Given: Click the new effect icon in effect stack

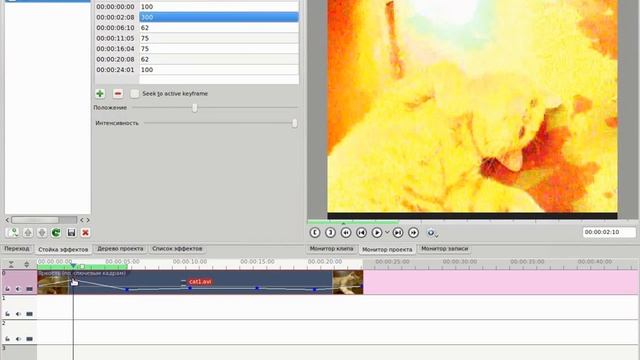Looking at the screenshot, I should click(13, 233).
